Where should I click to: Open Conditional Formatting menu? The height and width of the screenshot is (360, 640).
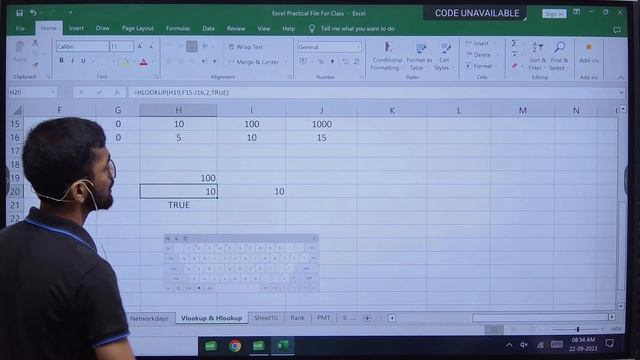387,56
